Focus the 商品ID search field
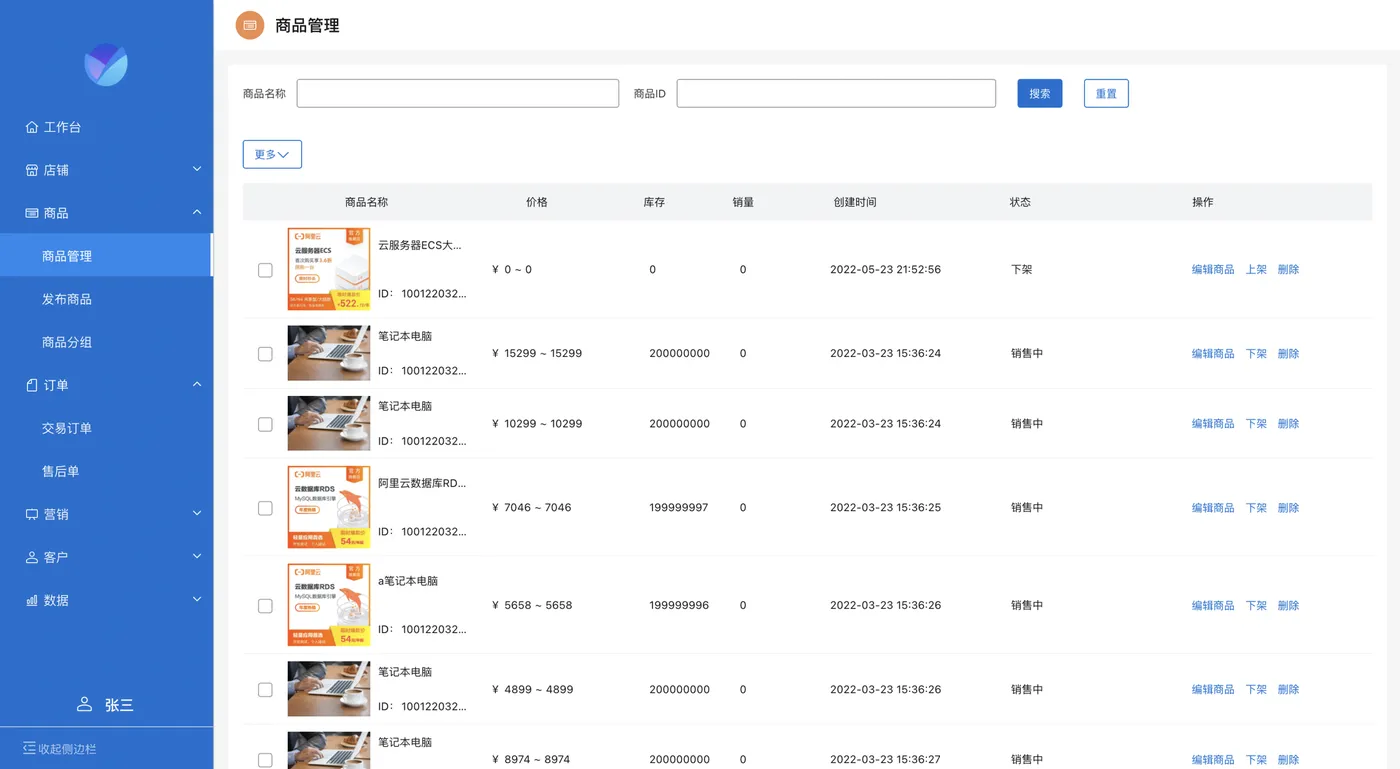1400x769 pixels. tap(836, 93)
